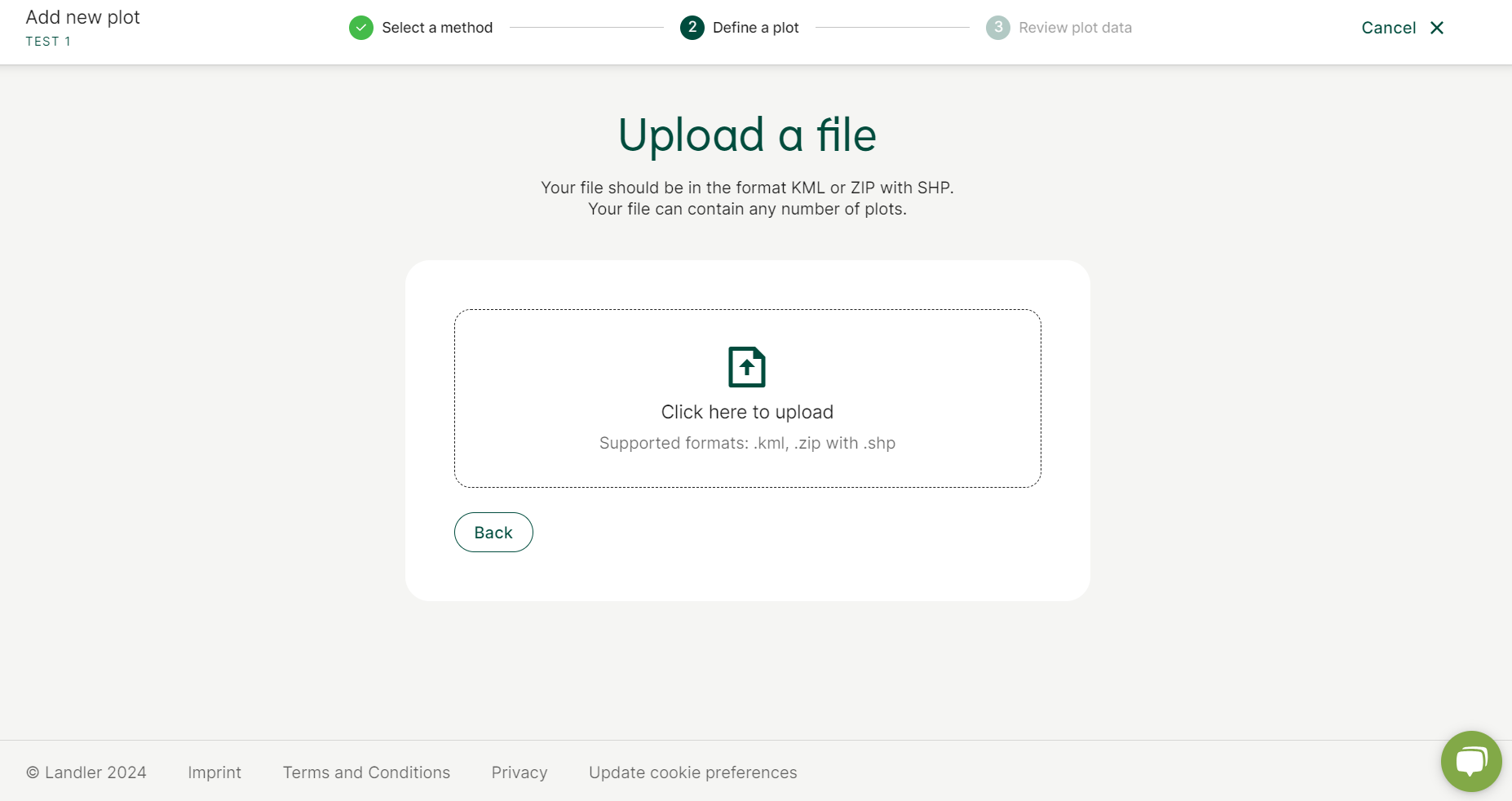
Task: Click the X icon beside Cancel
Action: [x=1437, y=28]
